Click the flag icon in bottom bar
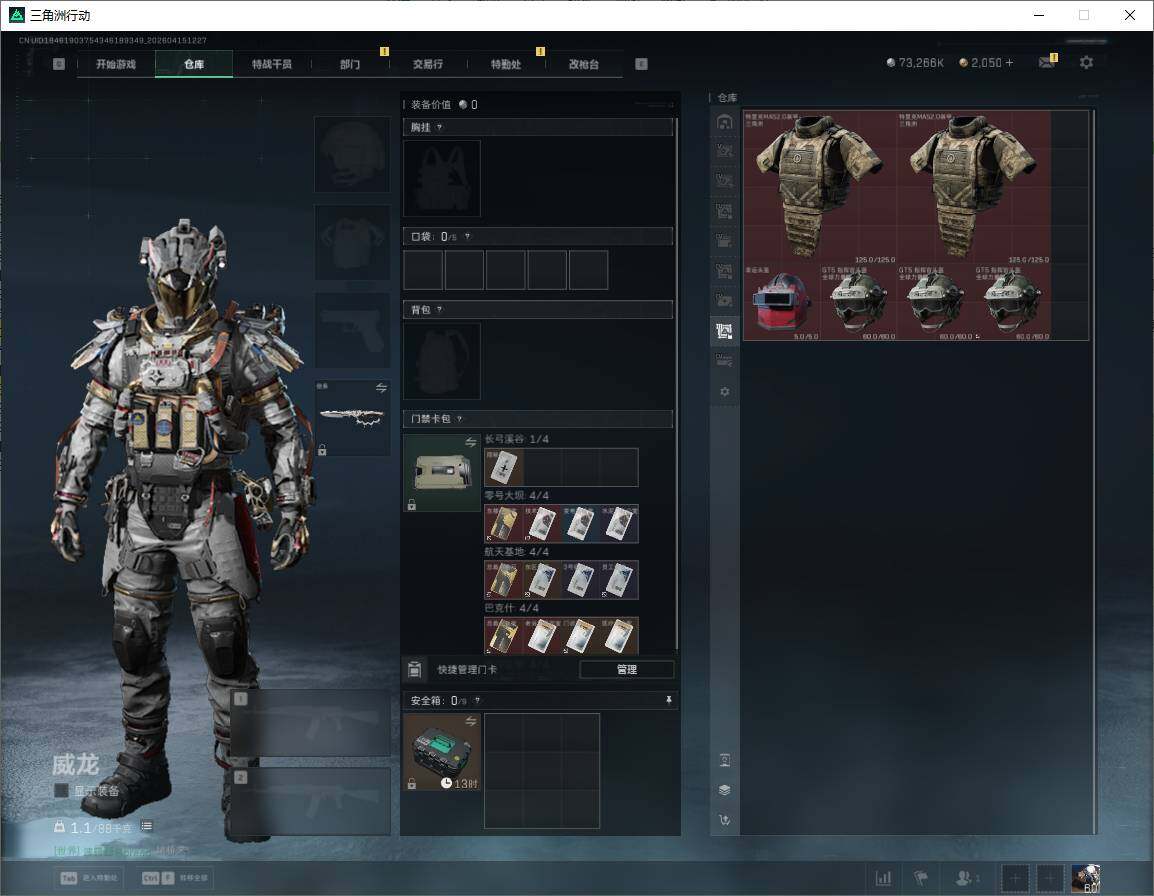Screen dimensions: 1154x896 pyautogui.click(x=921, y=878)
